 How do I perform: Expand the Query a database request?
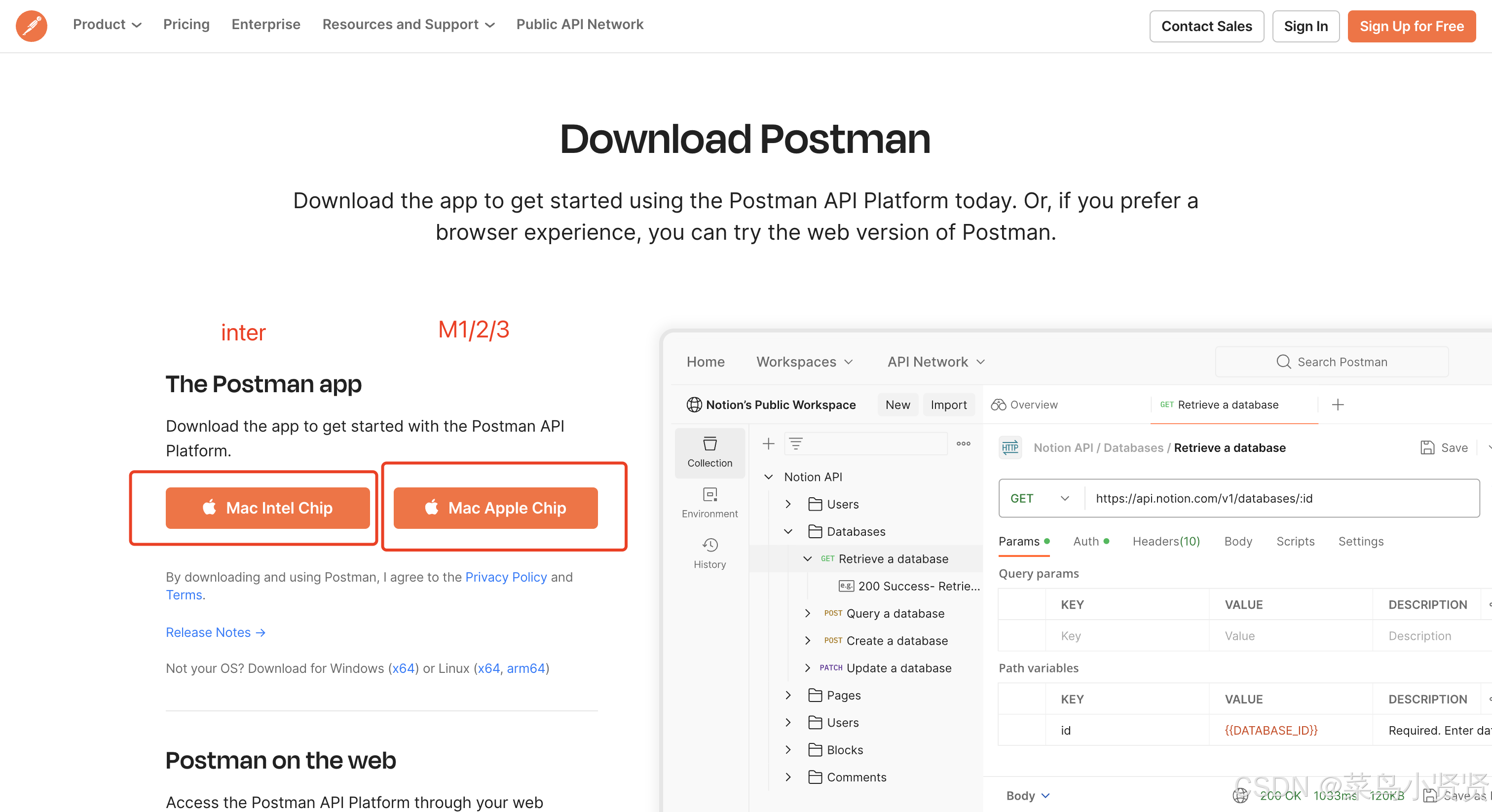click(807, 613)
